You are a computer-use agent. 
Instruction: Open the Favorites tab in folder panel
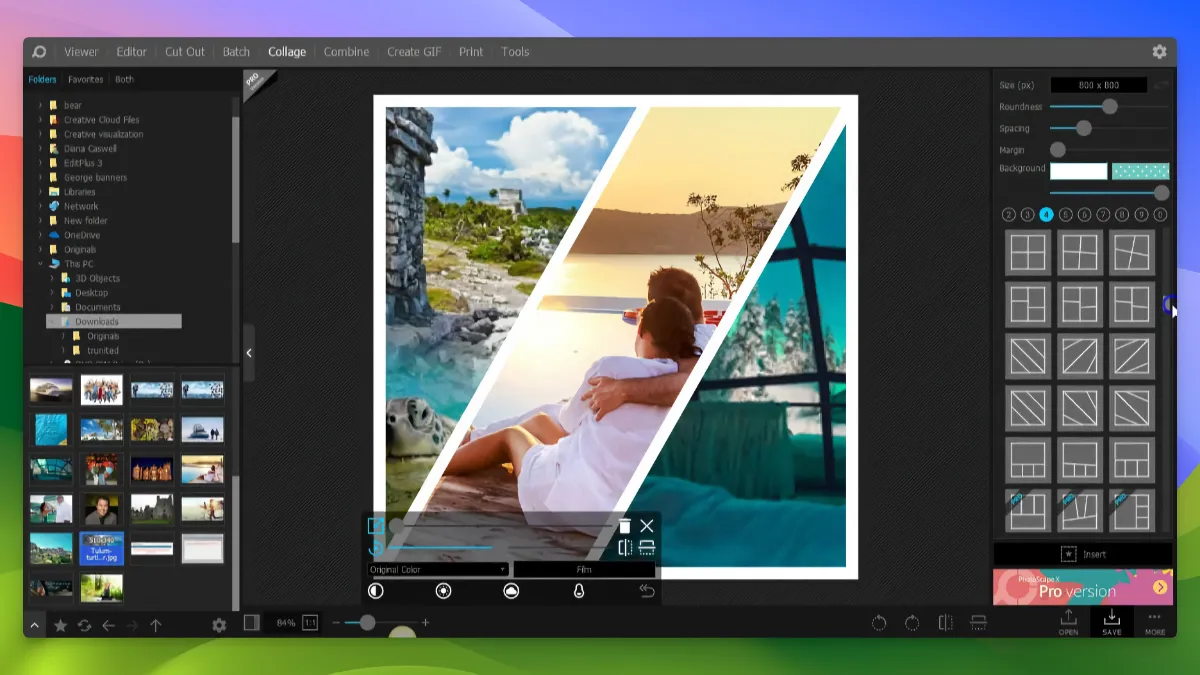85,79
